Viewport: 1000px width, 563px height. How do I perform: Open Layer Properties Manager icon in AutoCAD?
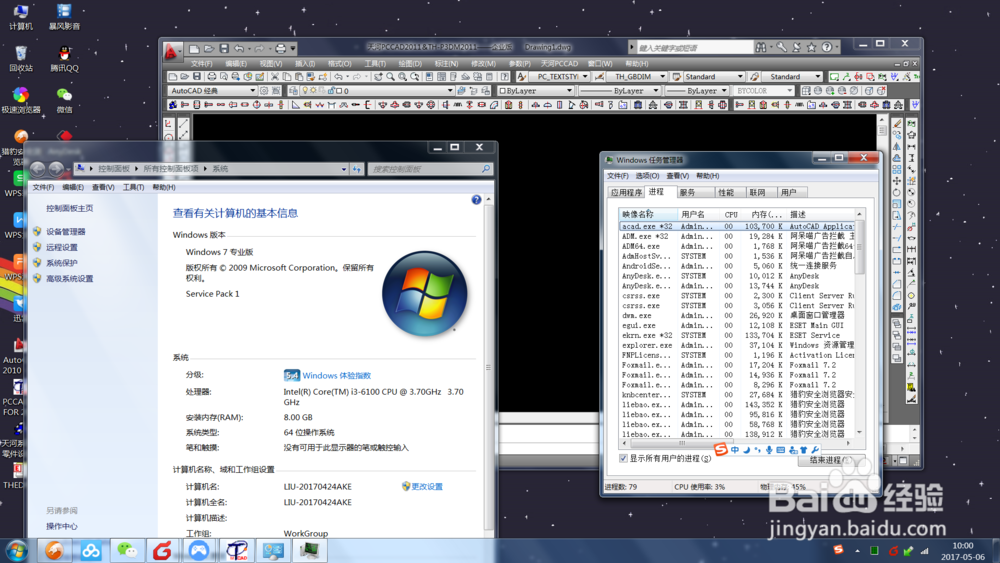[x=293, y=91]
